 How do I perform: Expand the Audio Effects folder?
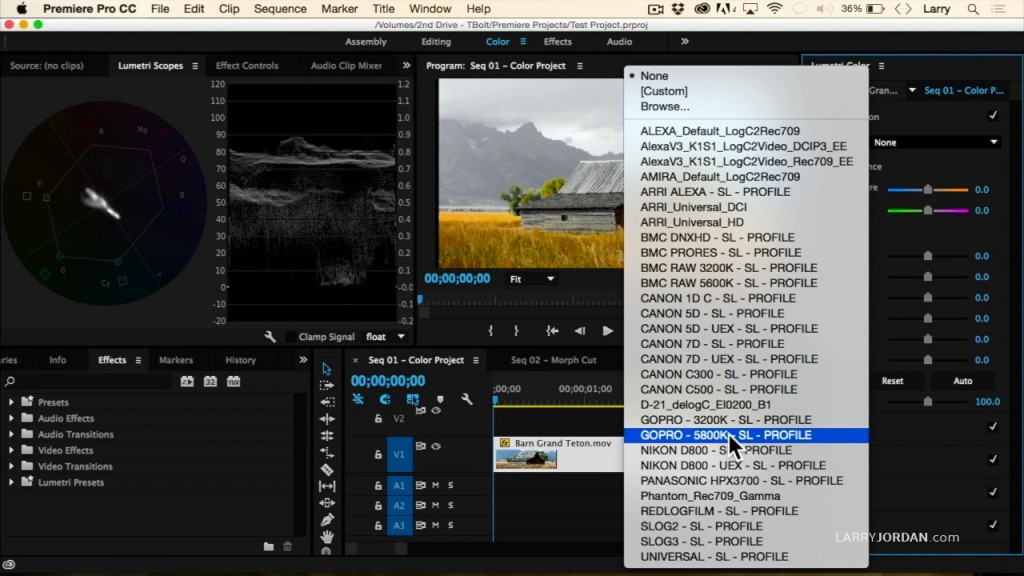pos(11,418)
